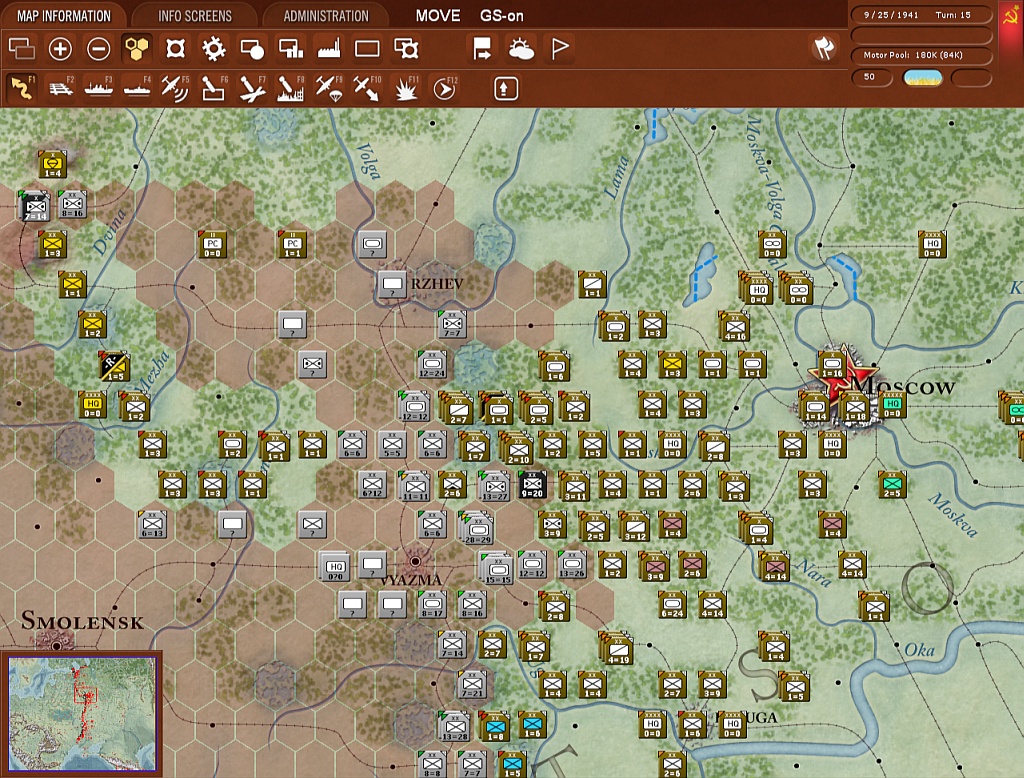
Task: Click the Moscow city label
Action: tap(904, 385)
